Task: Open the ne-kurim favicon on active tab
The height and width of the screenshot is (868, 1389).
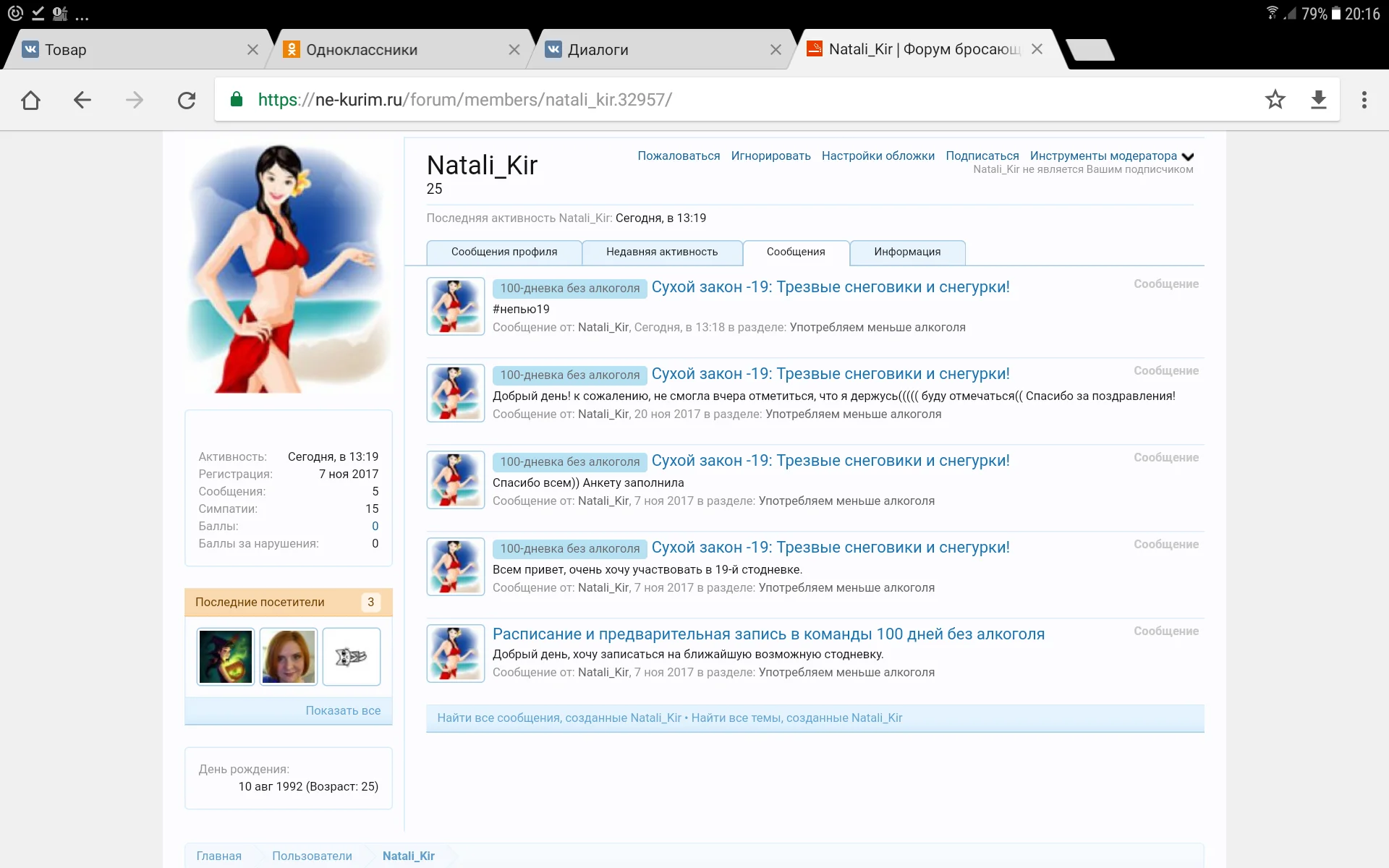Action: click(x=816, y=48)
